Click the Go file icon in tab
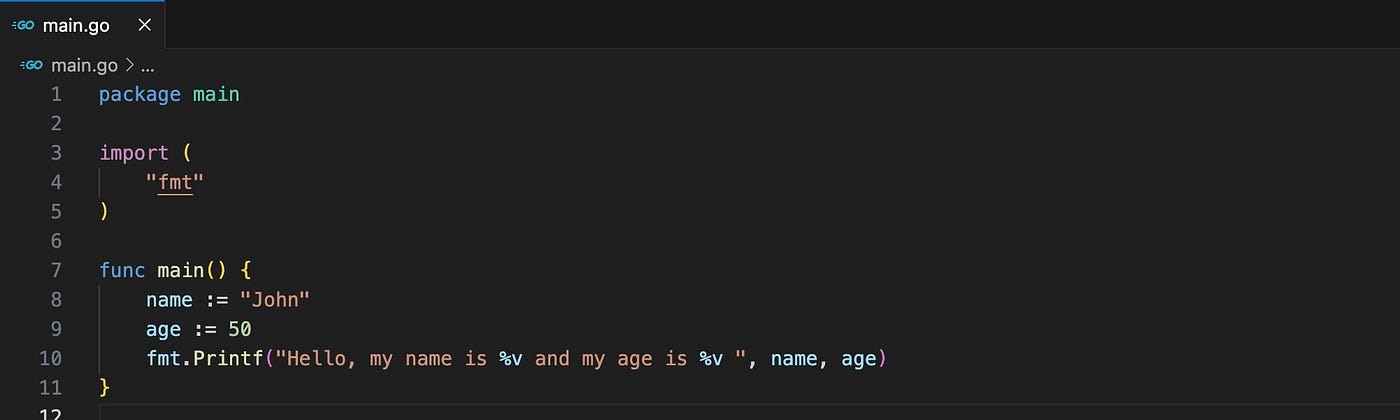 [22, 26]
